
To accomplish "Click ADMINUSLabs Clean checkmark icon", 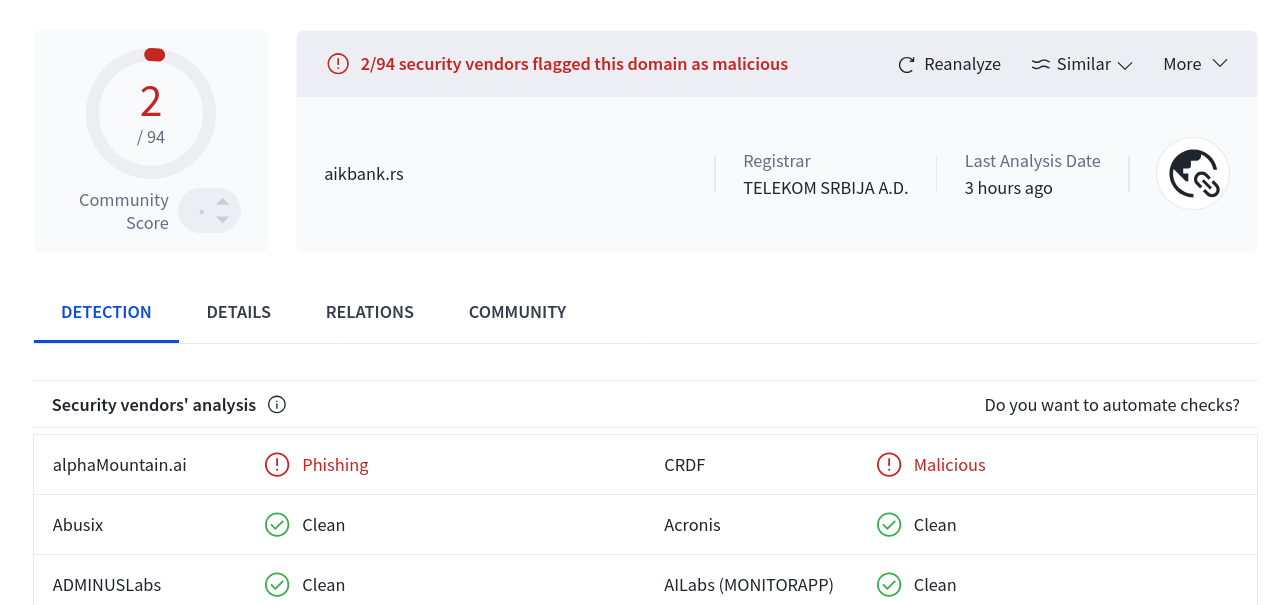I will 277,585.
